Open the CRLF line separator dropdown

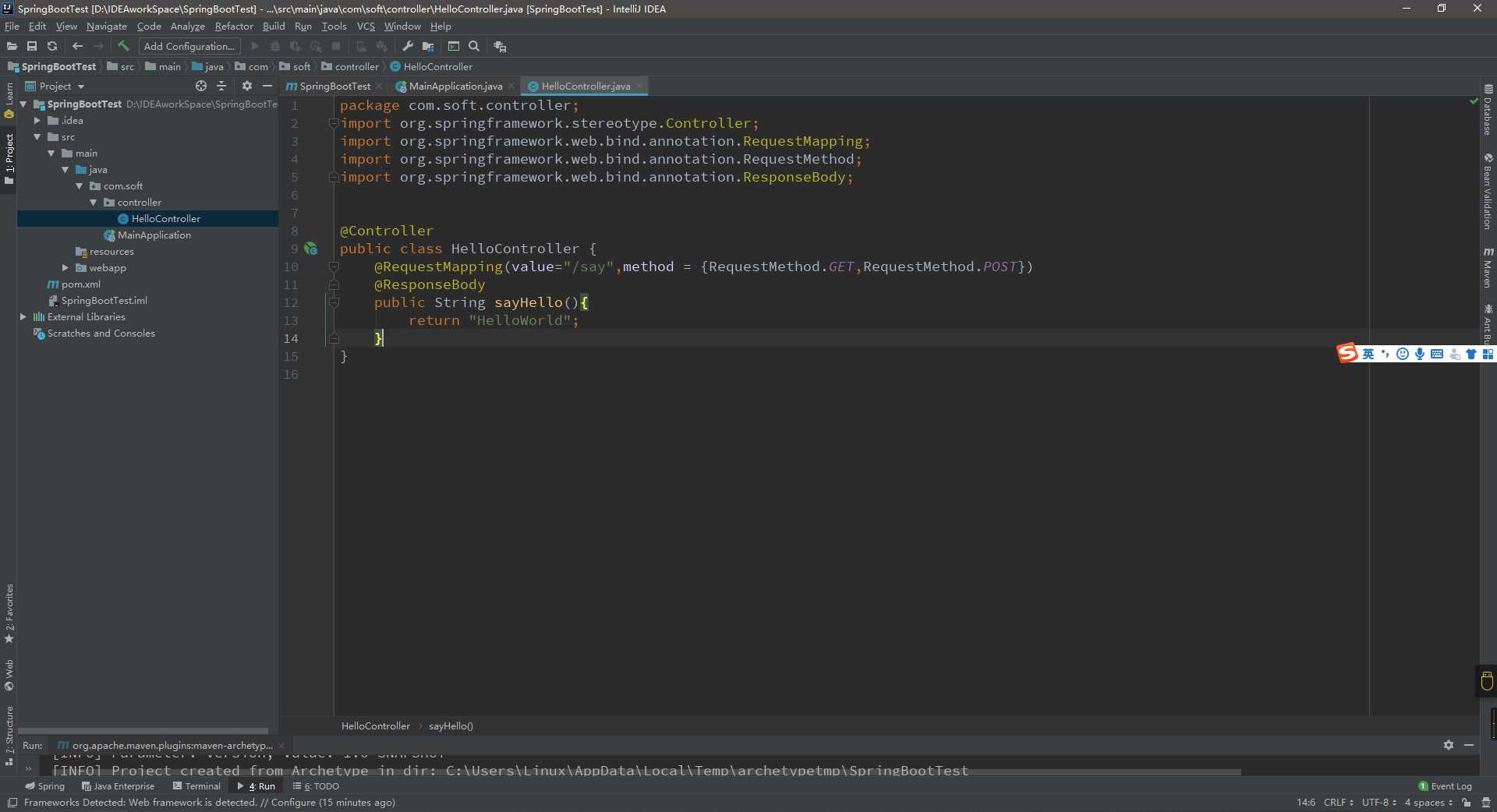(1338, 803)
